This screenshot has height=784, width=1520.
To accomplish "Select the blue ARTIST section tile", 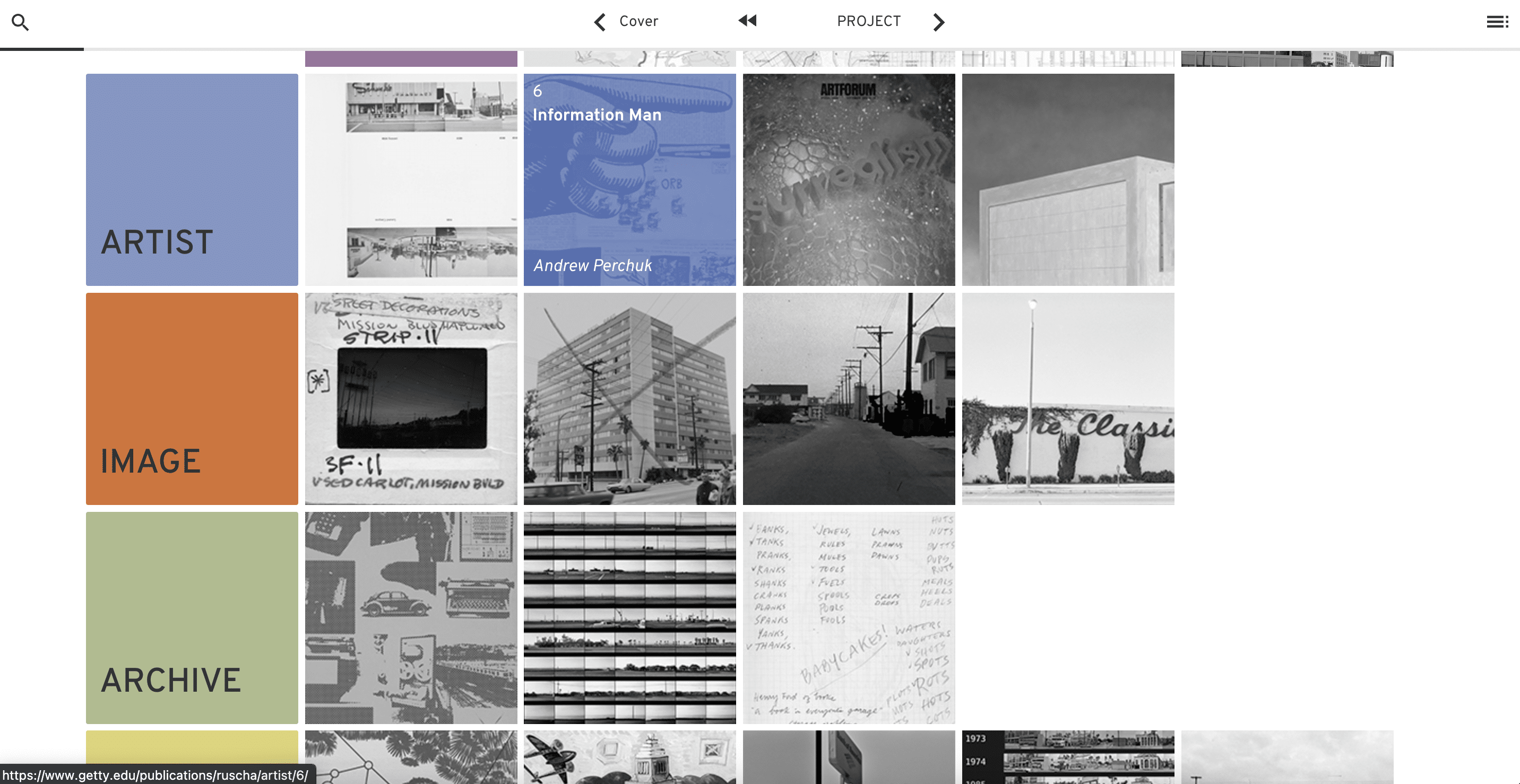I will click(x=192, y=179).
